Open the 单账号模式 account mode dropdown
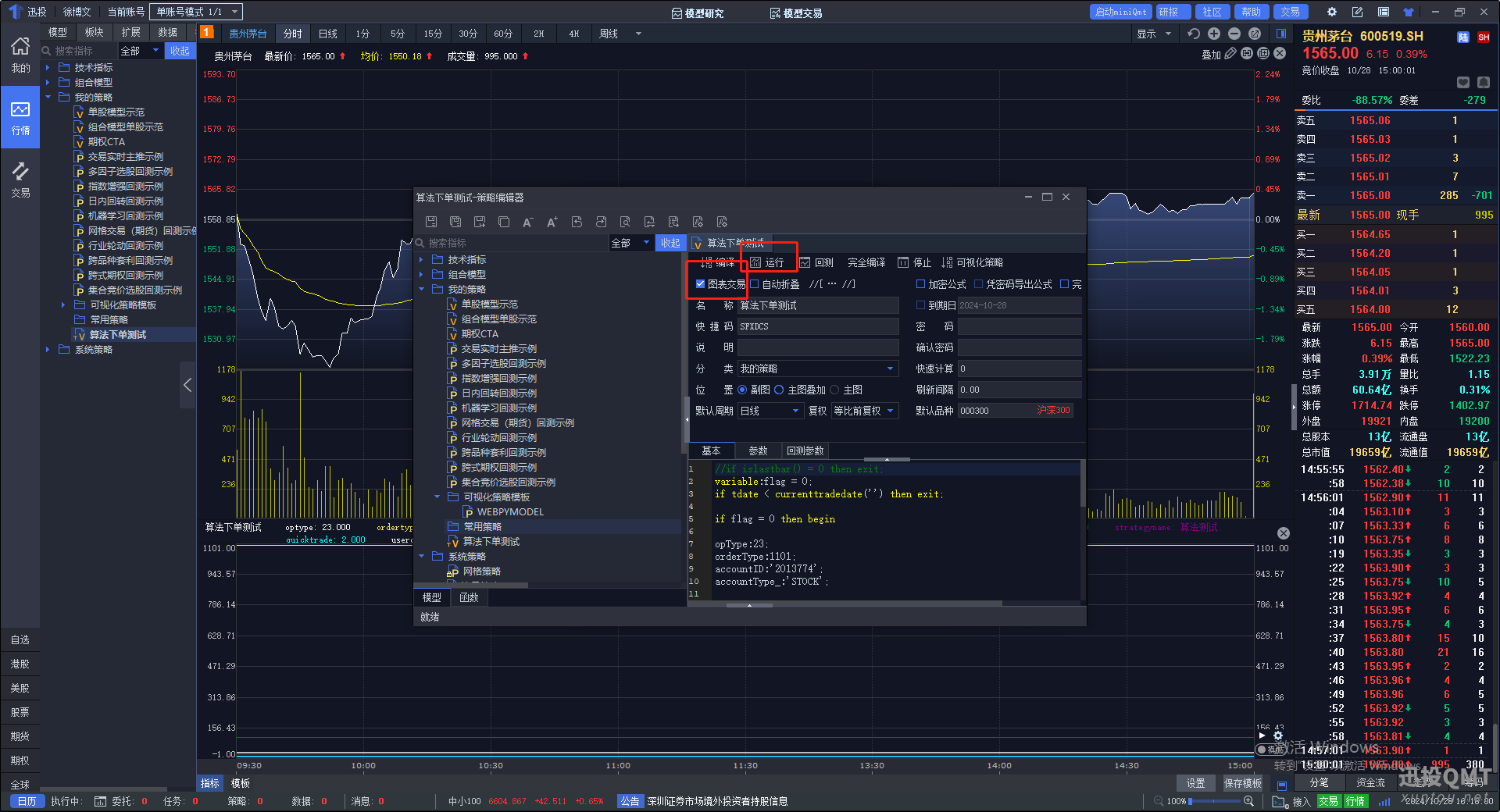This screenshot has width=1500, height=812. (196, 12)
